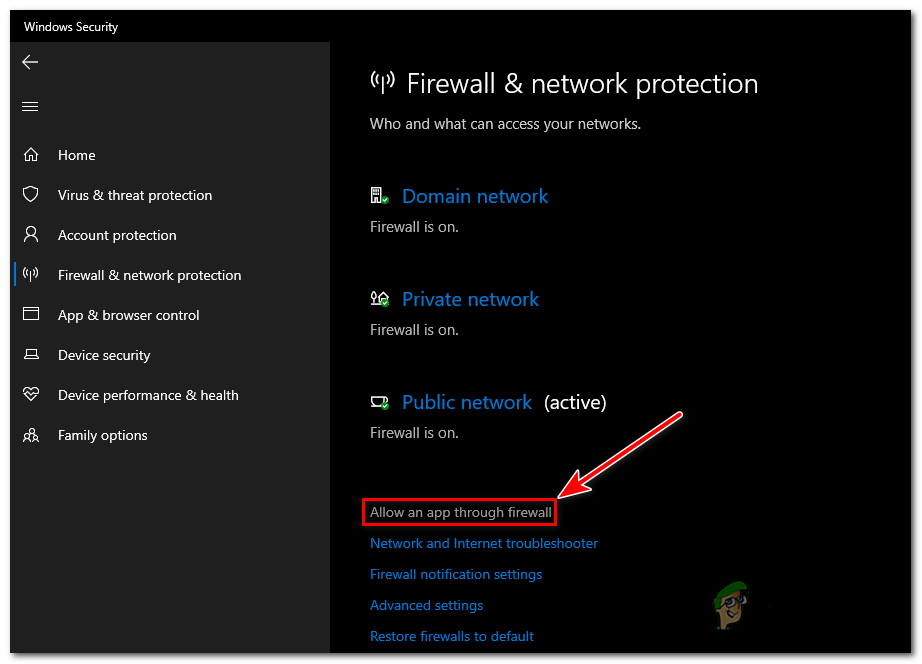Click the Device performance & health heart icon

click(x=31, y=395)
